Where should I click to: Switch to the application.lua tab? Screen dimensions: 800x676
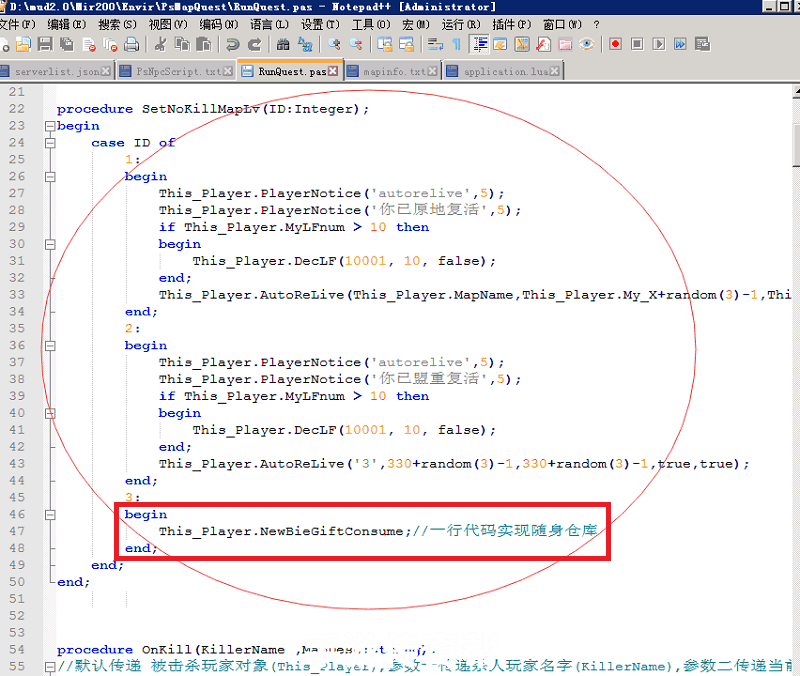click(504, 71)
